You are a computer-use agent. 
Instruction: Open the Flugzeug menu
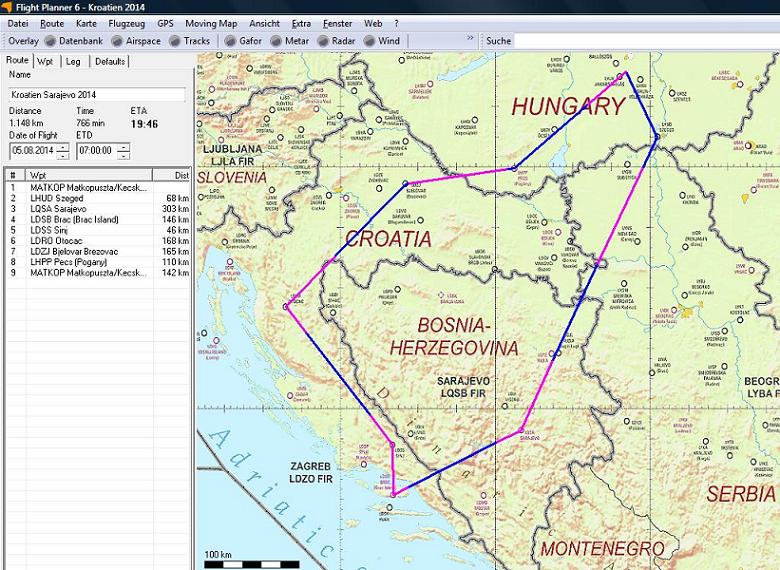pos(125,22)
